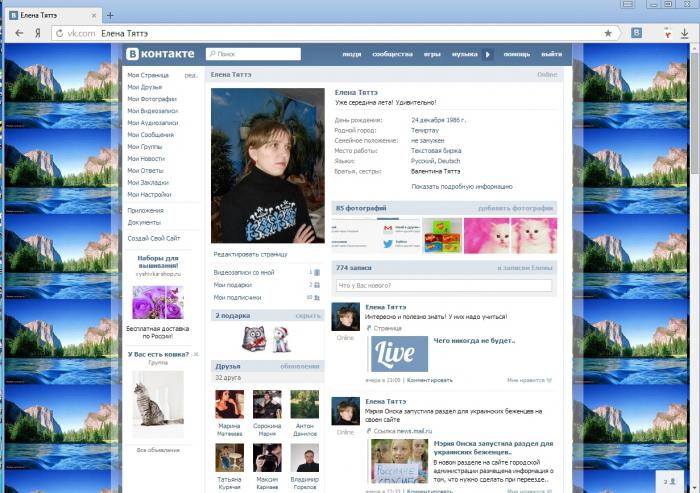Open friend Максим Карпеев's avatar
This screenshot has width=700, height=493.
(267, 458)
